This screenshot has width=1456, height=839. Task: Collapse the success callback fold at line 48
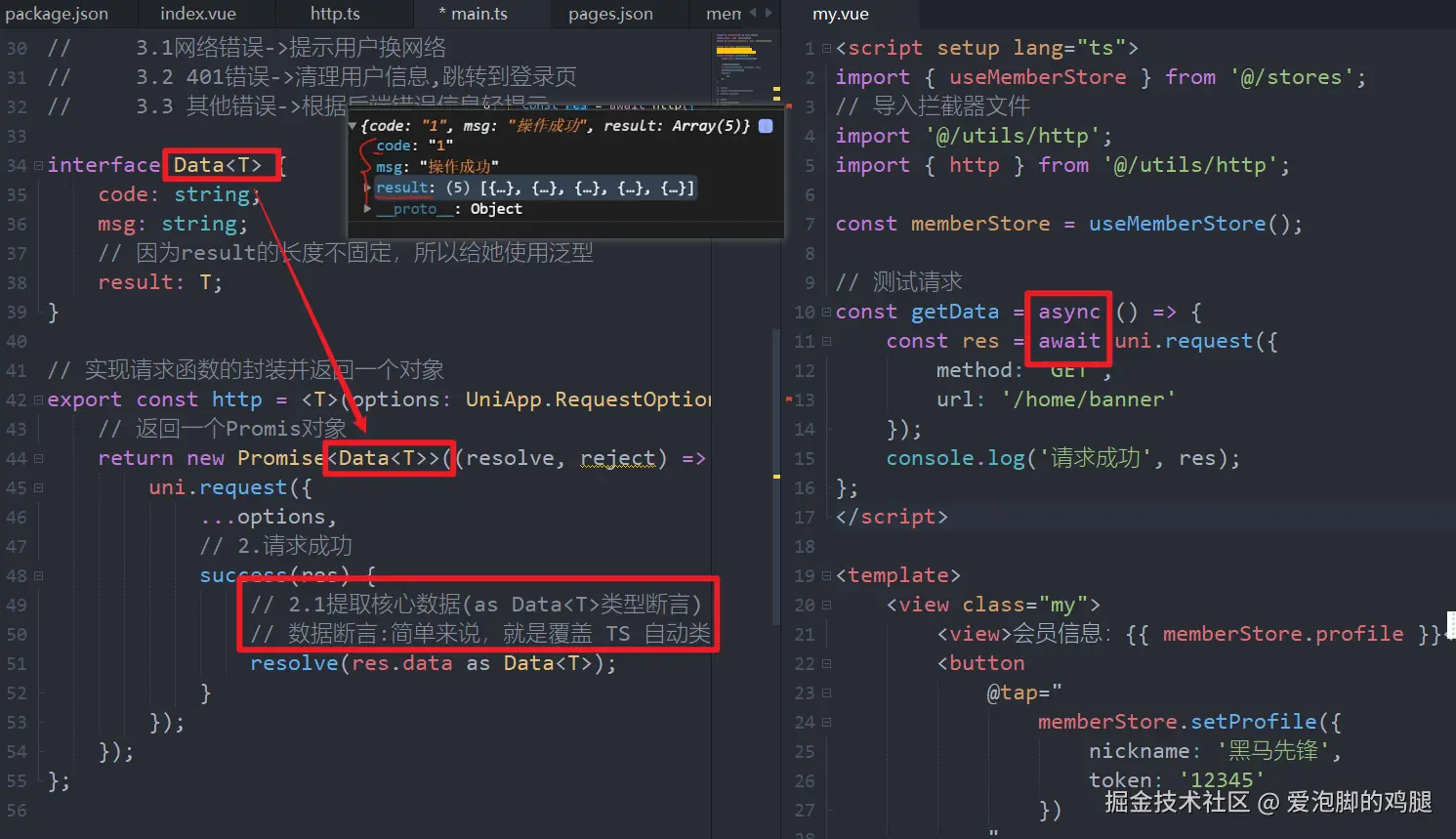(38, 575)
